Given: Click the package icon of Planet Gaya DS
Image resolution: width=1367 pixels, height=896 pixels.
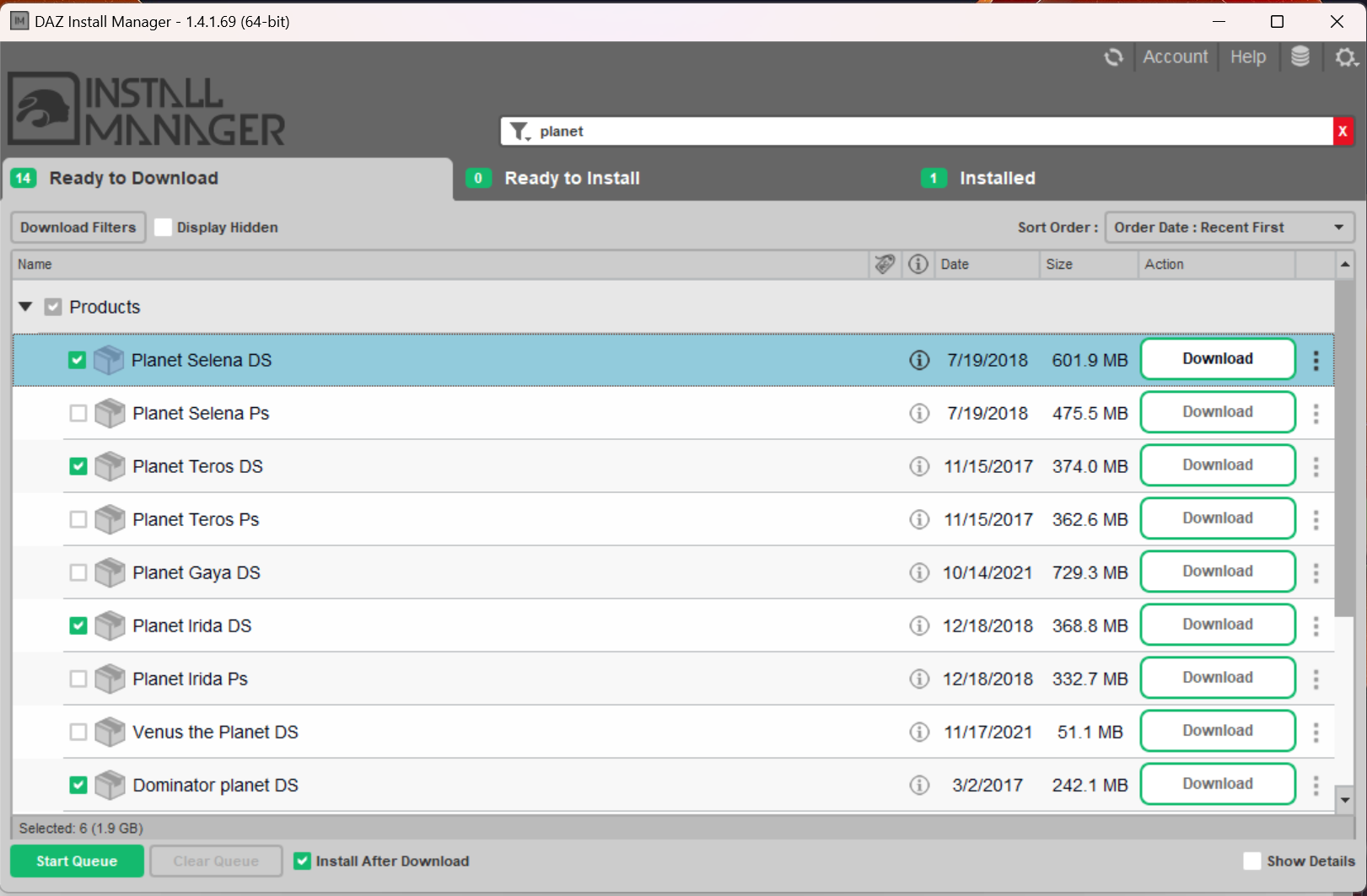Looking at the screenshot, I should (110, 572).
